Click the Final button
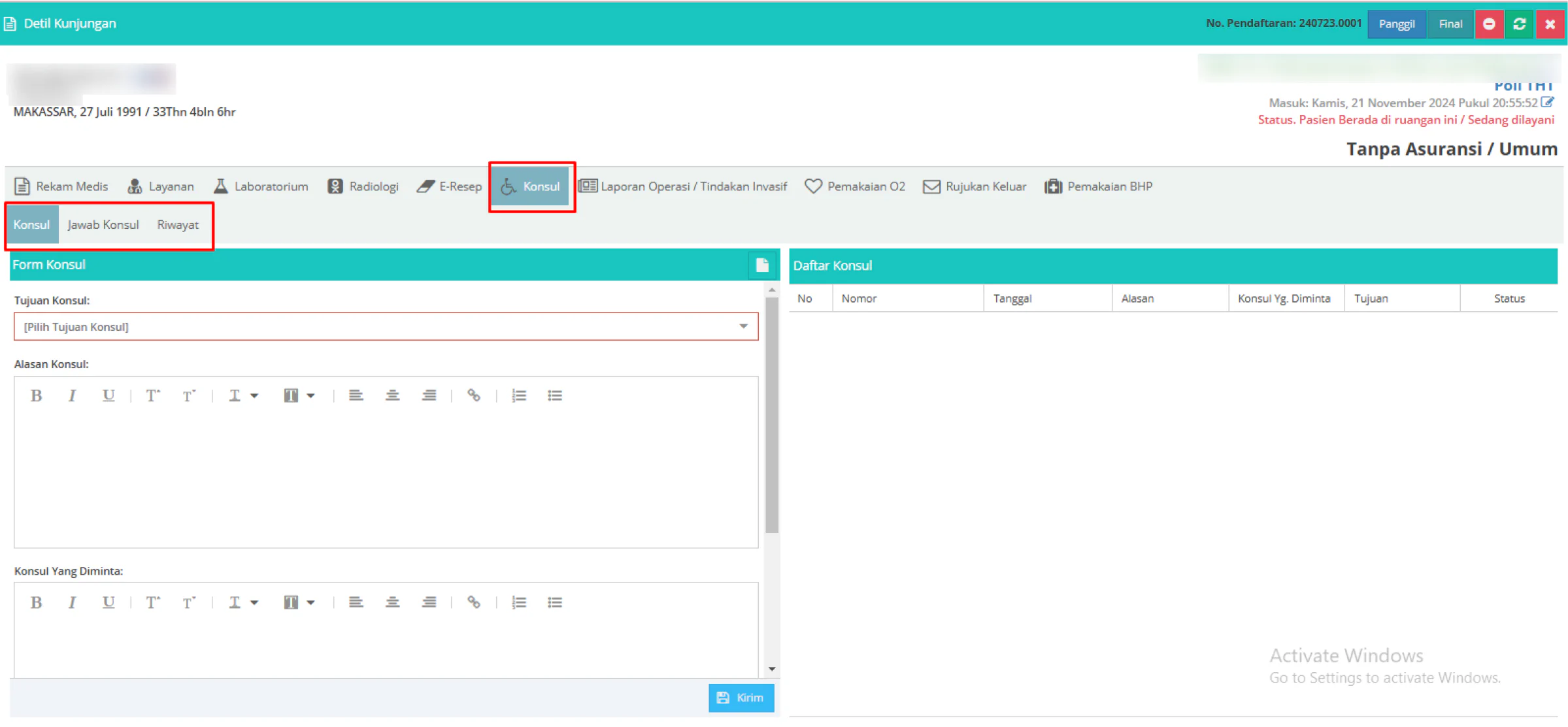Image resolution: width=1568 pixels, height=727 pixels. [1450, 24]
